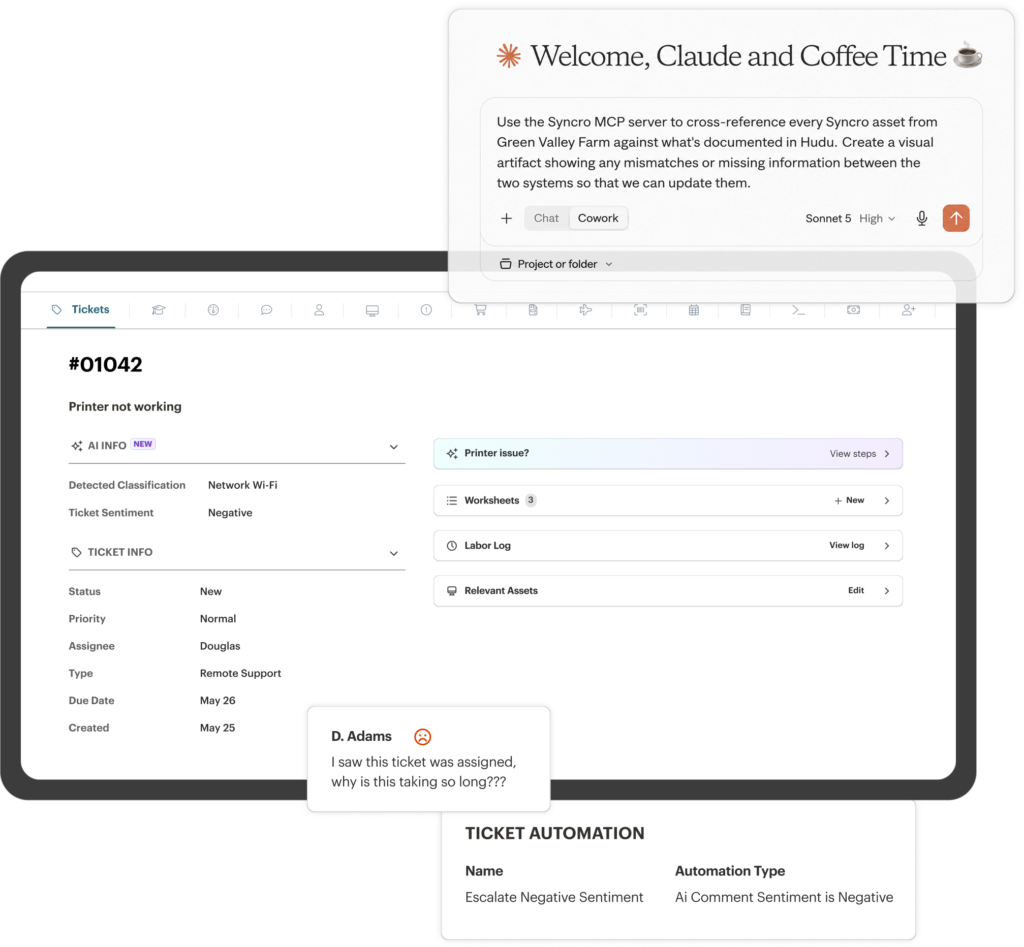This screenshot has width=1024, height=947.
Task: Open the shopping cart tab
Action: (x=480, y=310)
